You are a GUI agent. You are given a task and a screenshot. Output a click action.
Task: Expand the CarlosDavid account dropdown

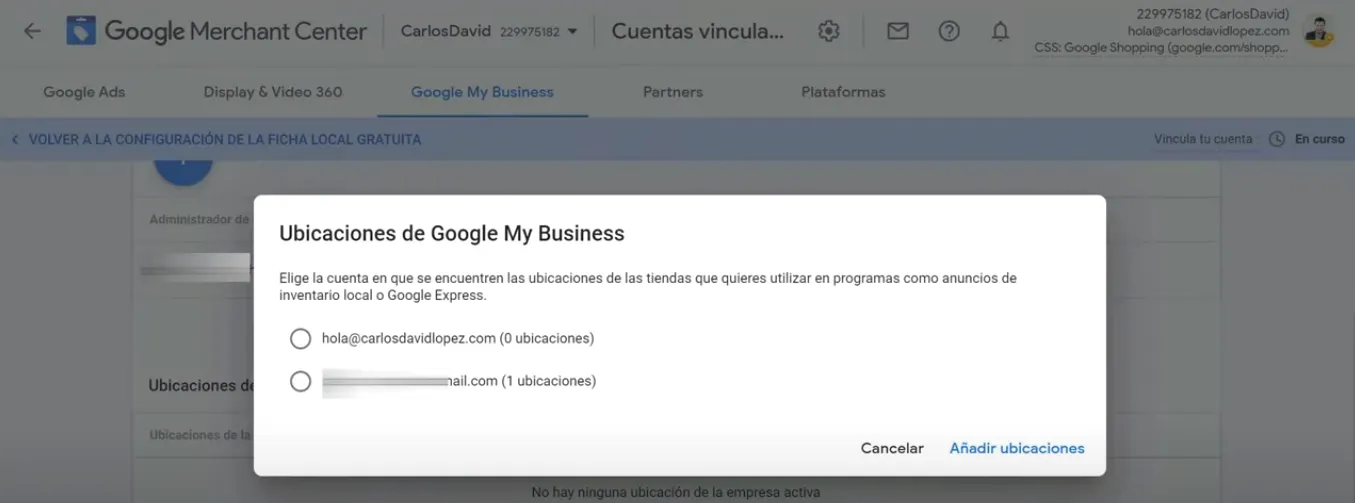click(489, 31)
